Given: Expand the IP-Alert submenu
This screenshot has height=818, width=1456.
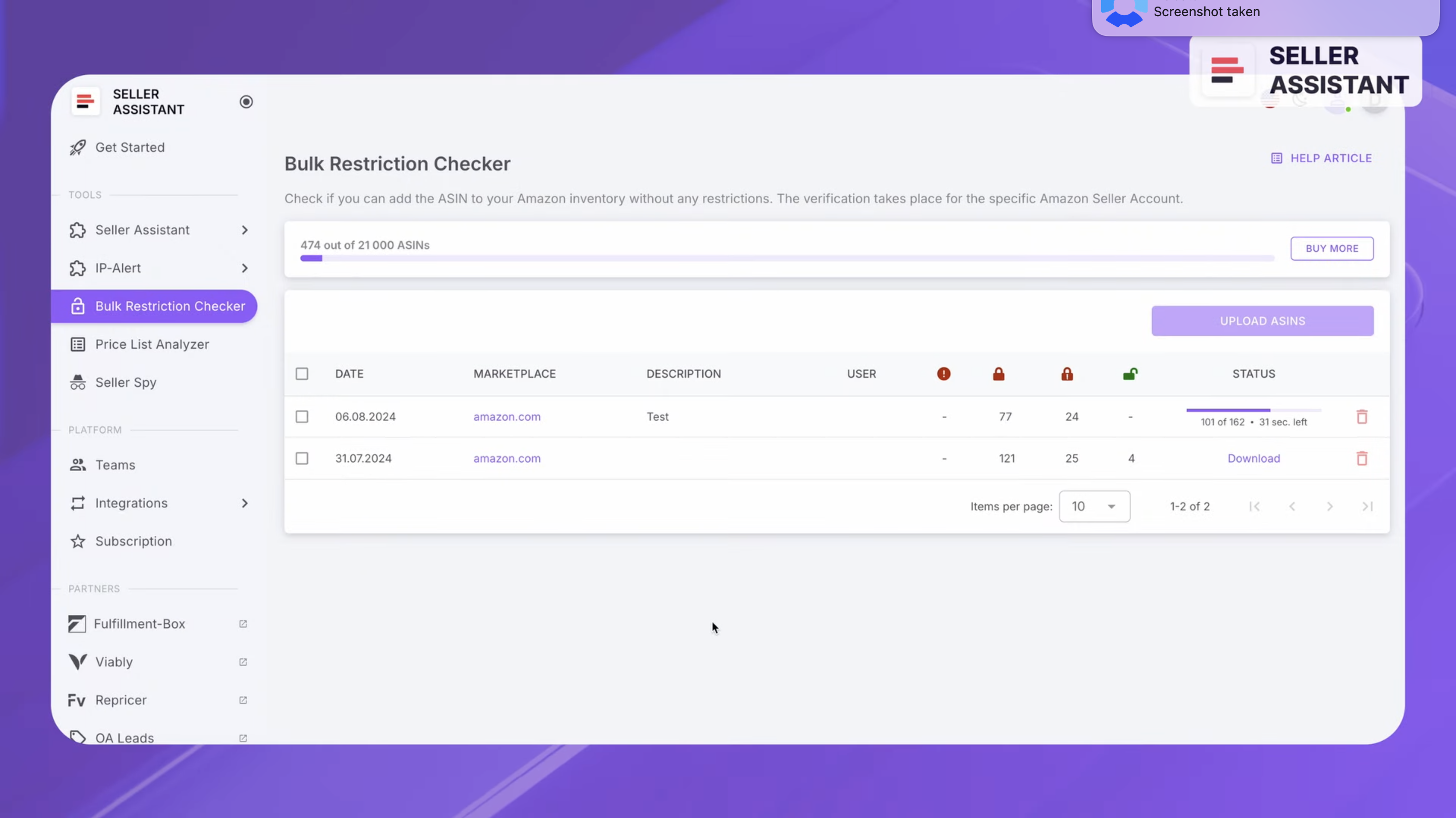Looking at the screenshot, I should point(244,268).
